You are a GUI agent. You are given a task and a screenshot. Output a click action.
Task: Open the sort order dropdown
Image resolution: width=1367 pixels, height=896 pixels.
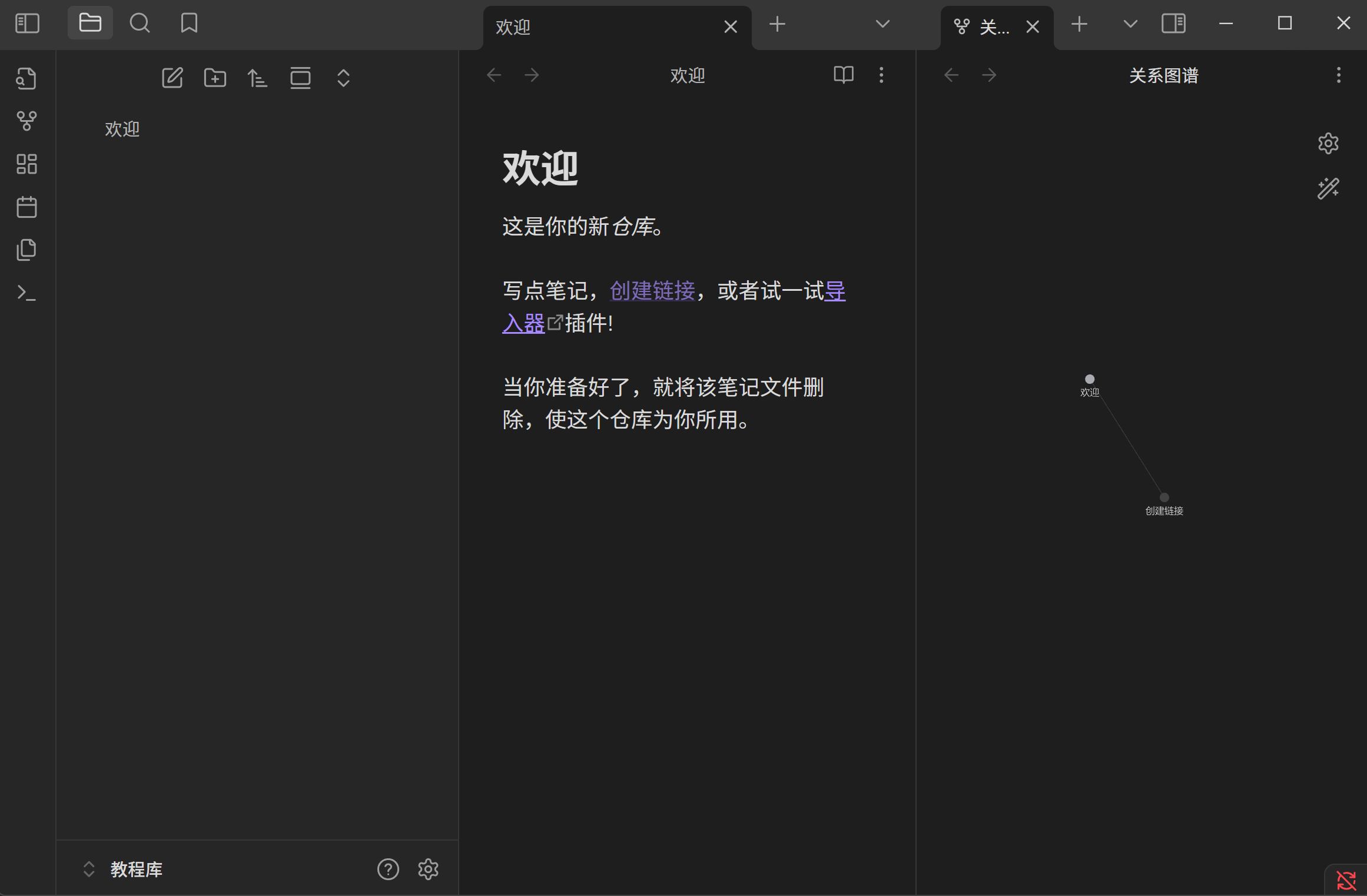click(257, 78)
